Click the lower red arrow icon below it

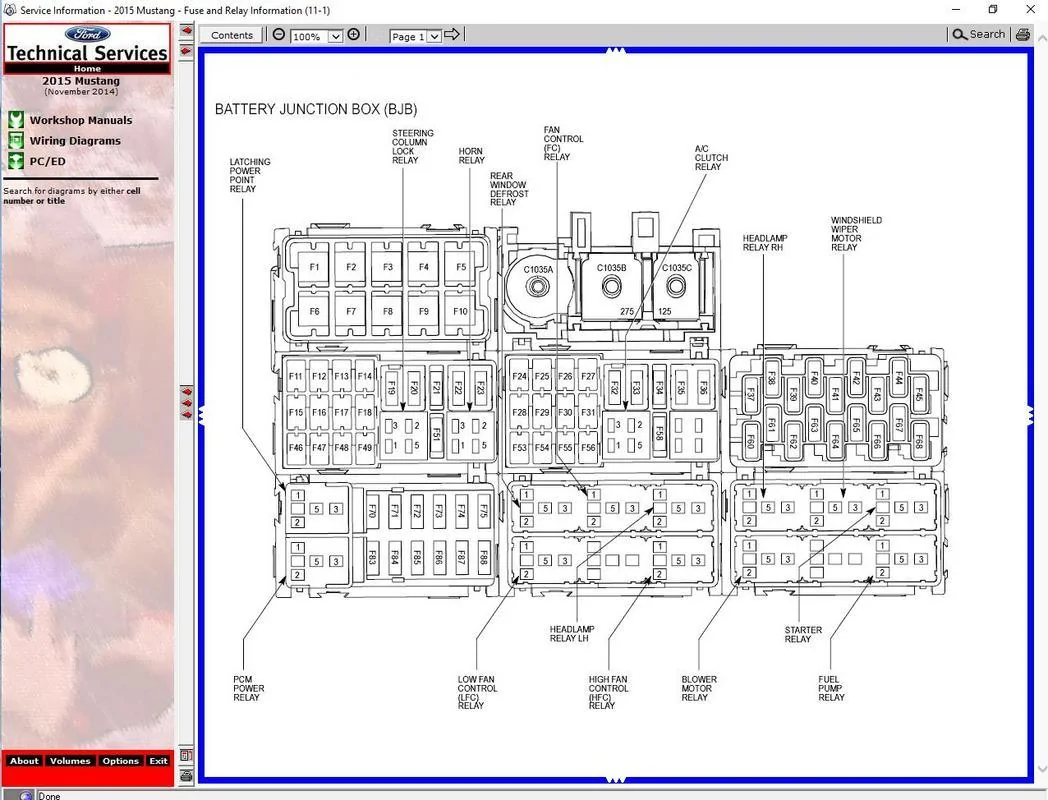click(186, 51)
